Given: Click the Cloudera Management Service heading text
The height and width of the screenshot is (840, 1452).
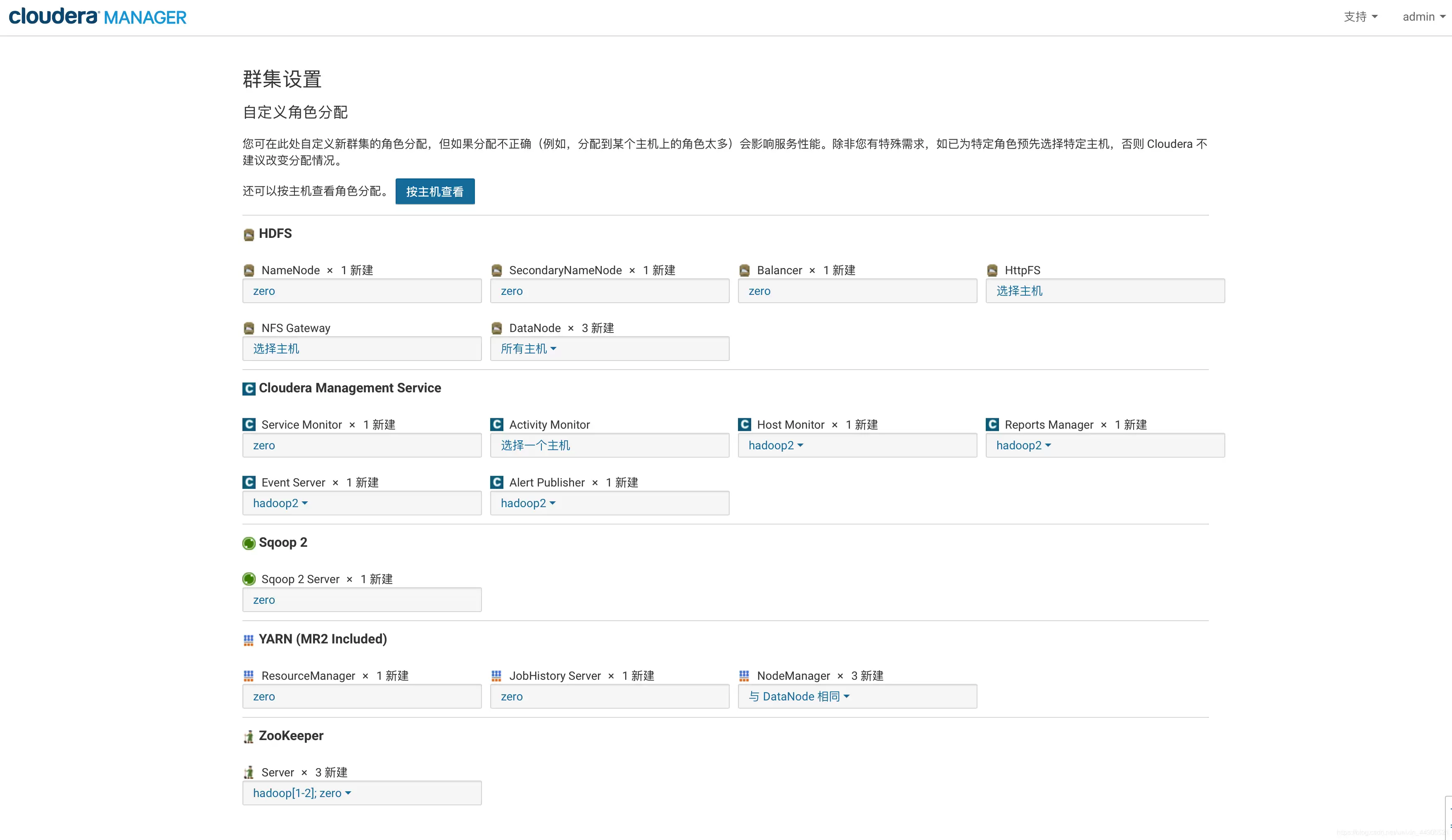Looking at the screenshot, I should coord(350,388).
